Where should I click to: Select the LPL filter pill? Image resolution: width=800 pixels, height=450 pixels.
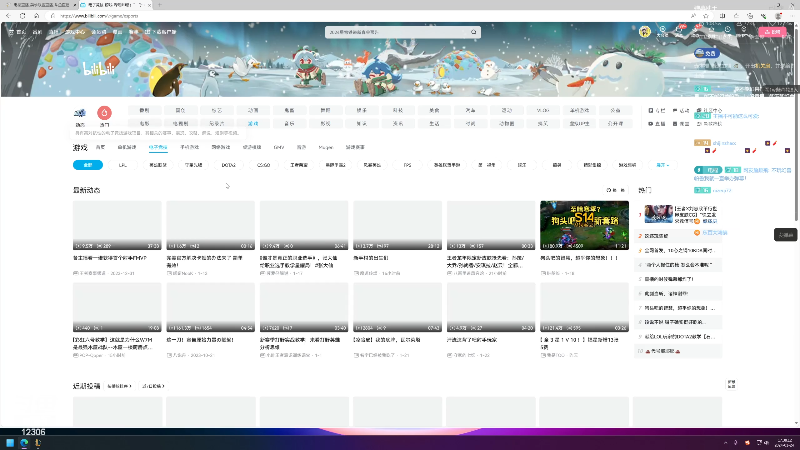pos(123,165)
